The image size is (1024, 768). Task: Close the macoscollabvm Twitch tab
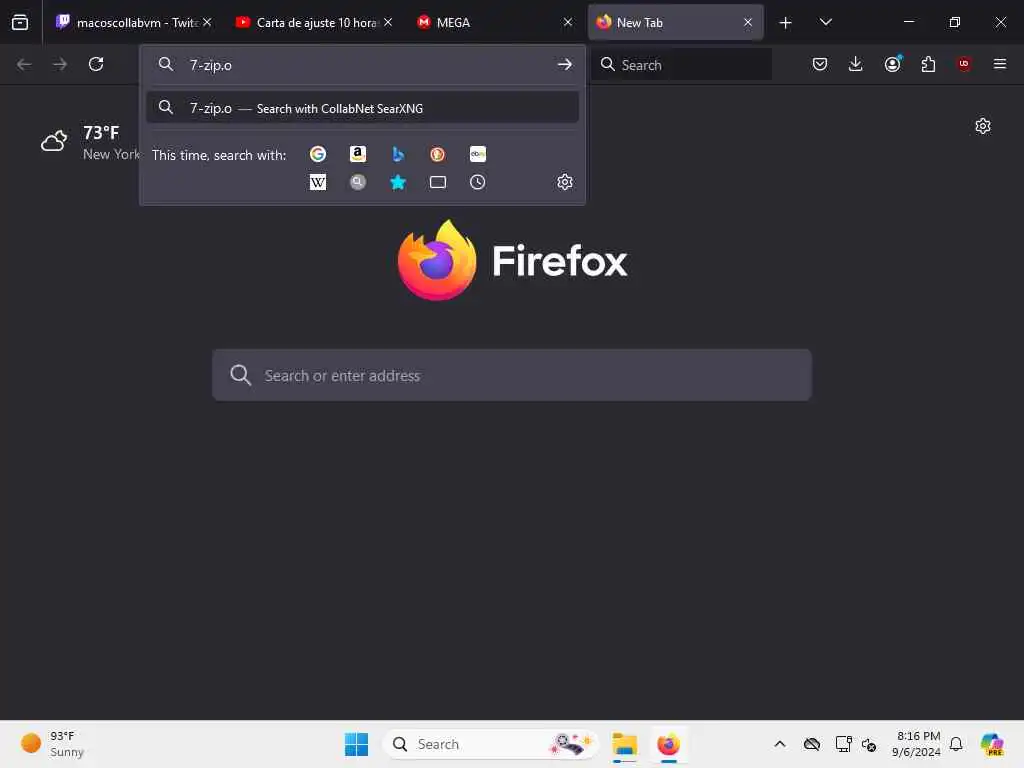(207, 22)
